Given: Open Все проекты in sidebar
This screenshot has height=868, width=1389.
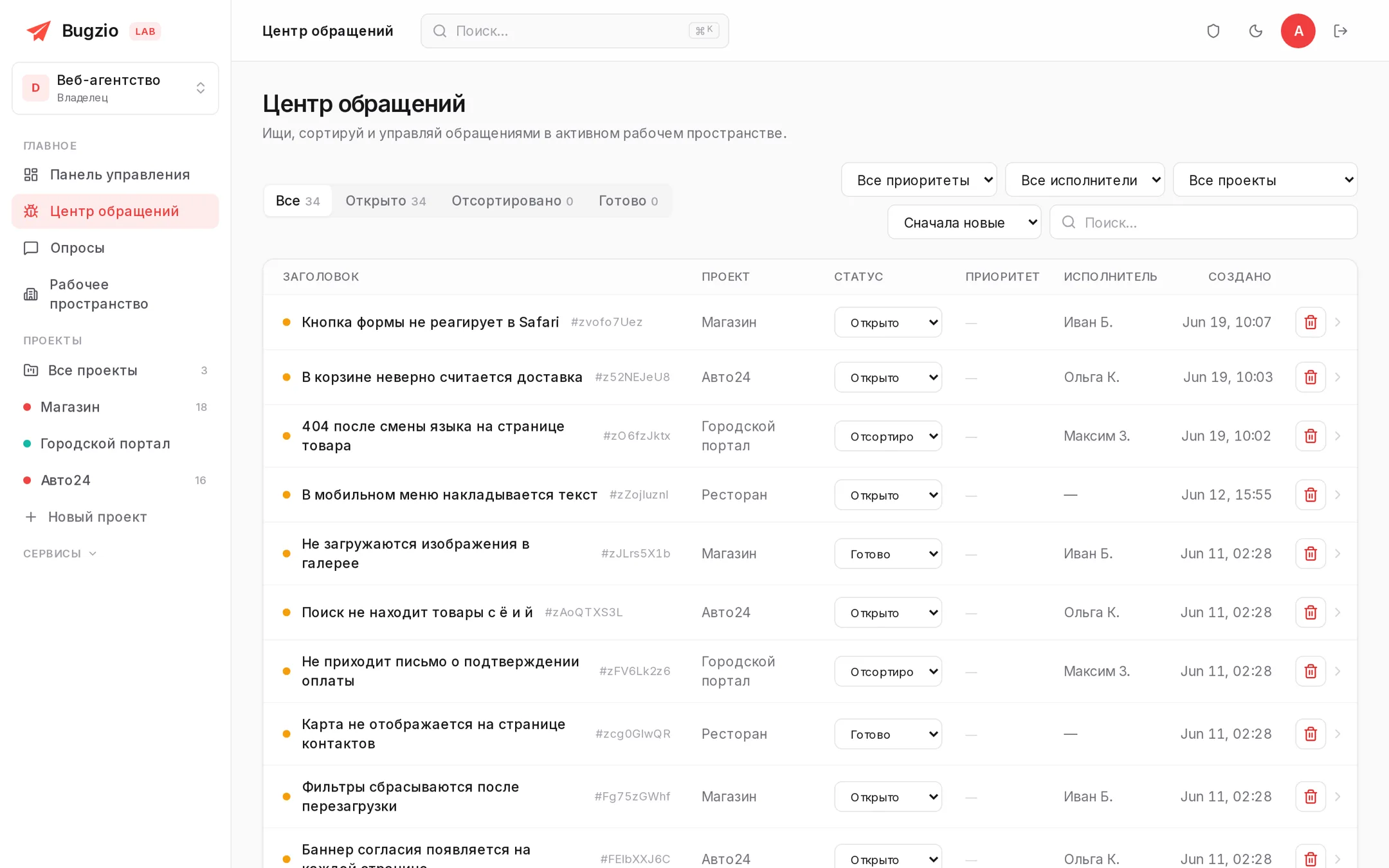Looking at the screenshot, I should tap(115, 370).
